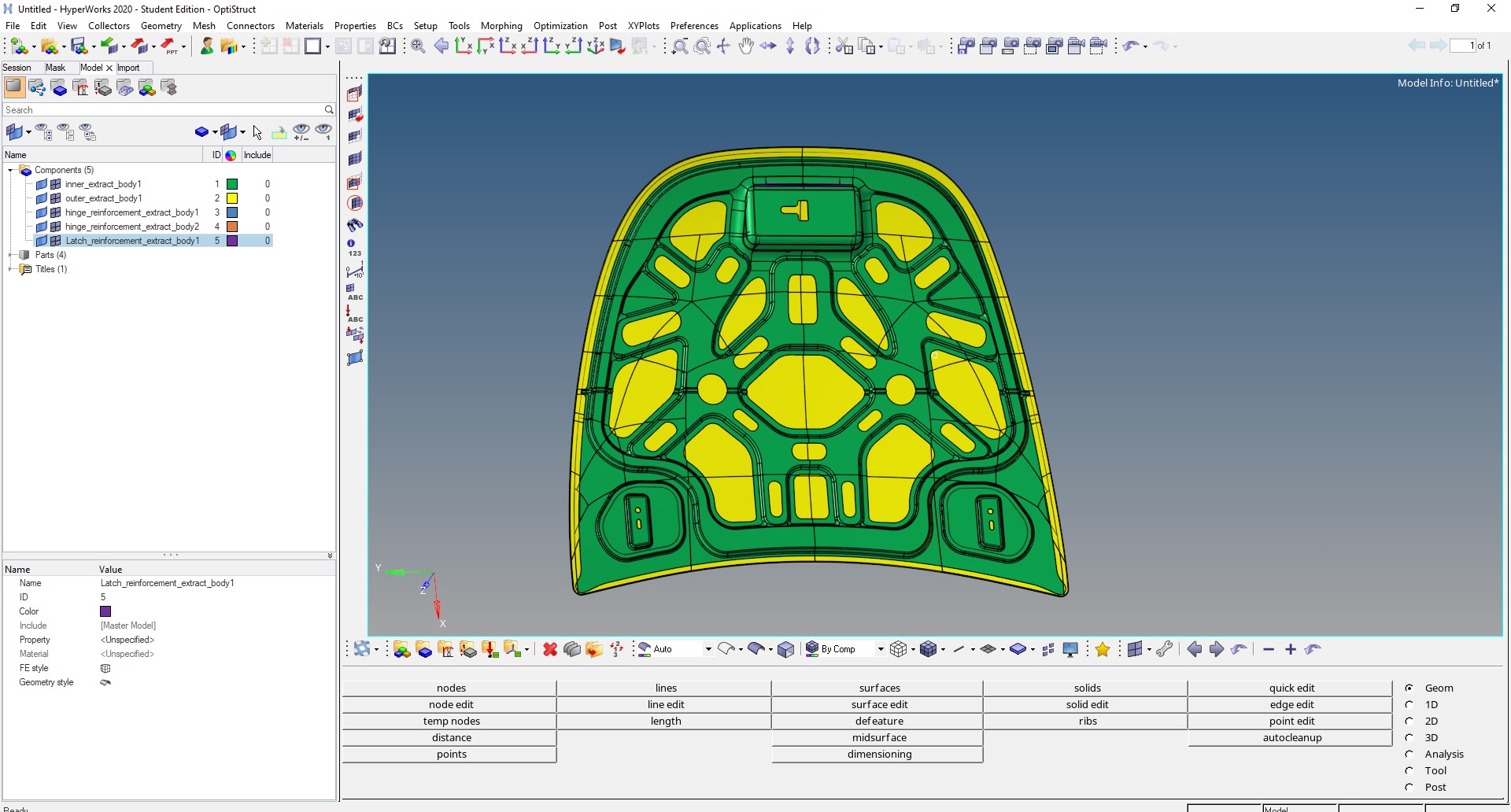Click the Search field in the model browser
This screenshot has height=812, width=1511.
164,110
